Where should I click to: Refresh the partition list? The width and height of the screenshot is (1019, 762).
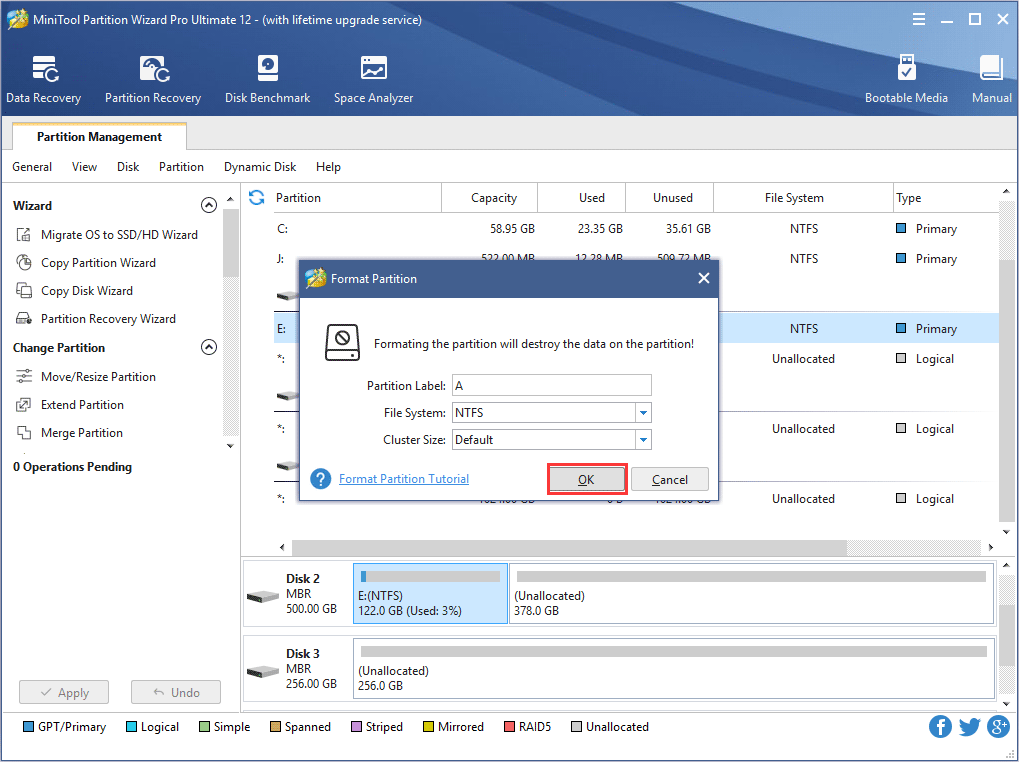coord(257,198)
